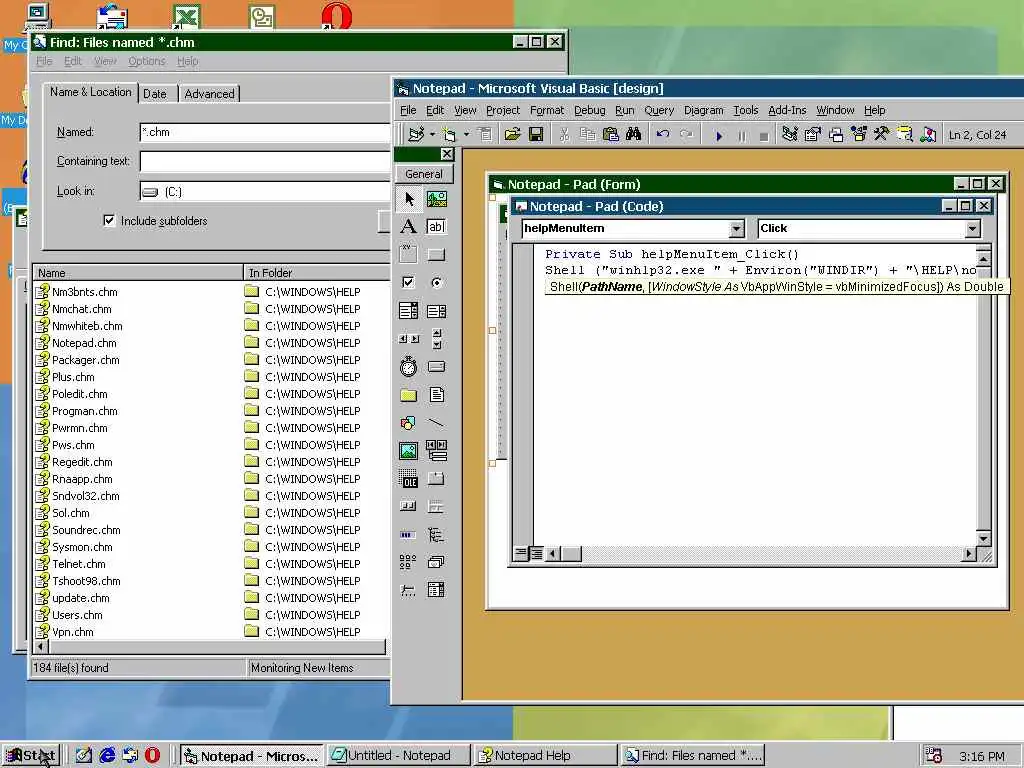Image resolution: width=1024 pixels, height=768 pixels.
Task: Switch to the Date tab in Find
Action: pyautogui.click(x=155, y=94)
